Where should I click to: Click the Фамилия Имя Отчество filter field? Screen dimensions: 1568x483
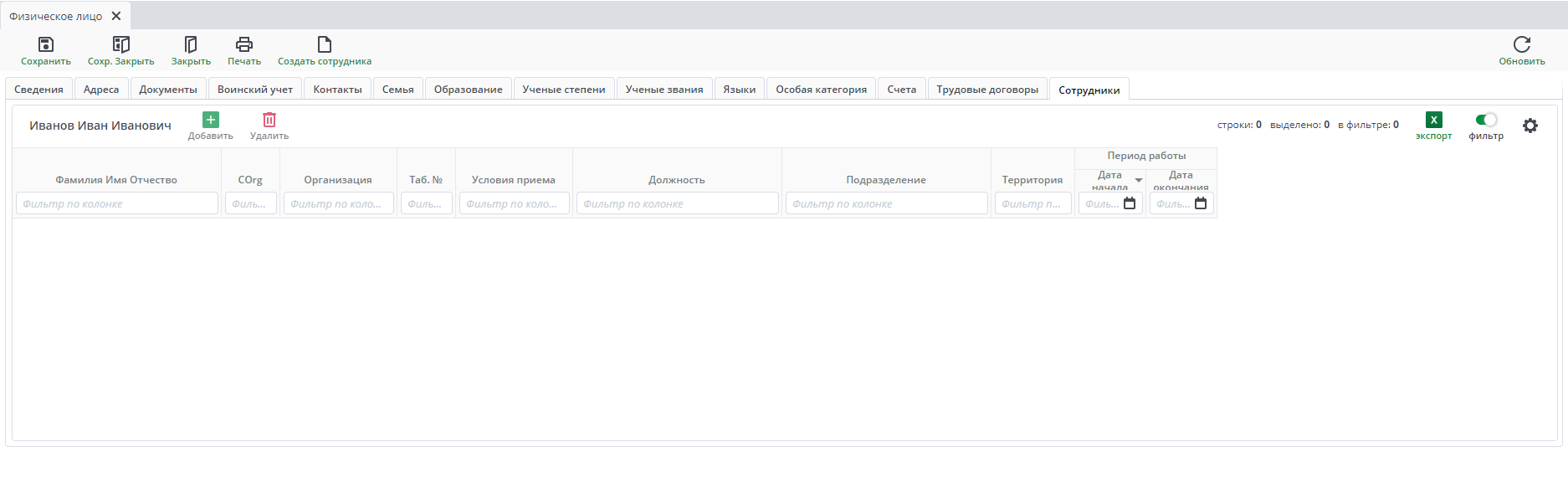click(116, 203)
